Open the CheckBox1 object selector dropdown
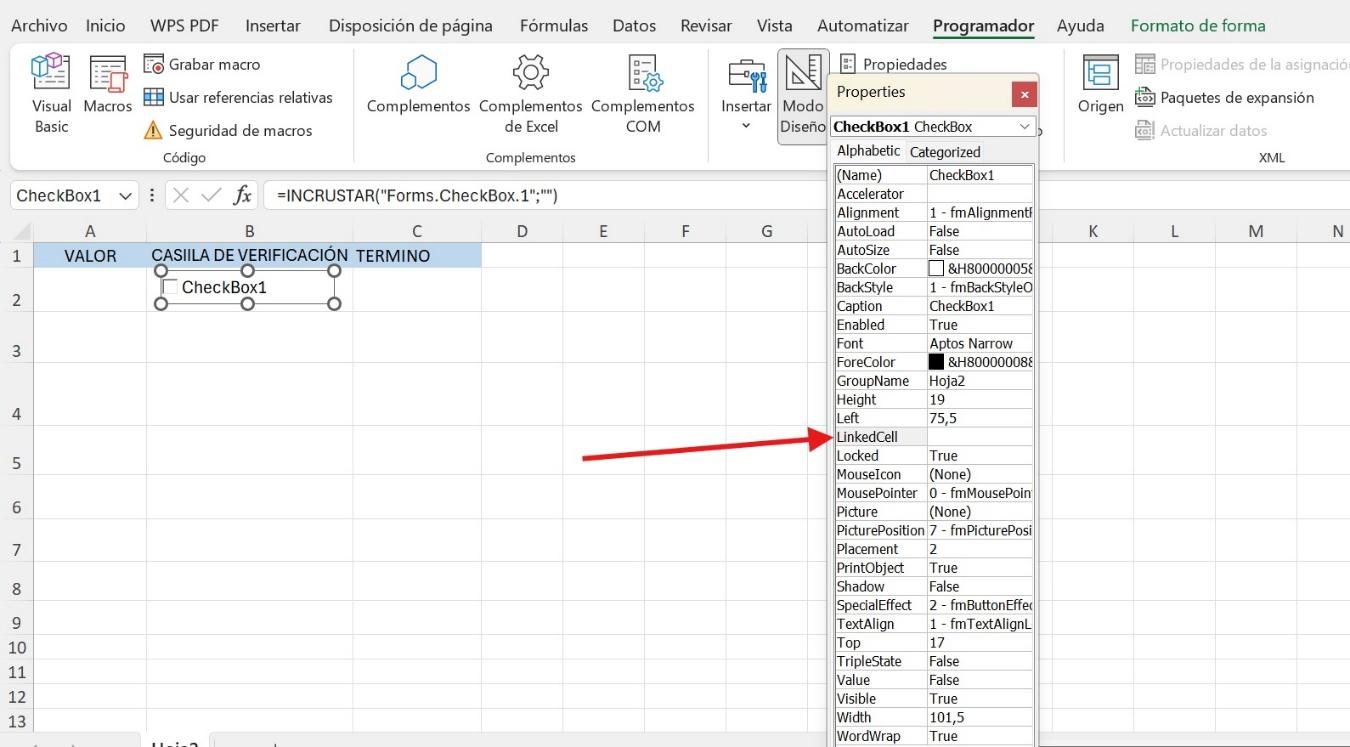The width and height of the screenshot is (1350, 747). click(1024, 127)
